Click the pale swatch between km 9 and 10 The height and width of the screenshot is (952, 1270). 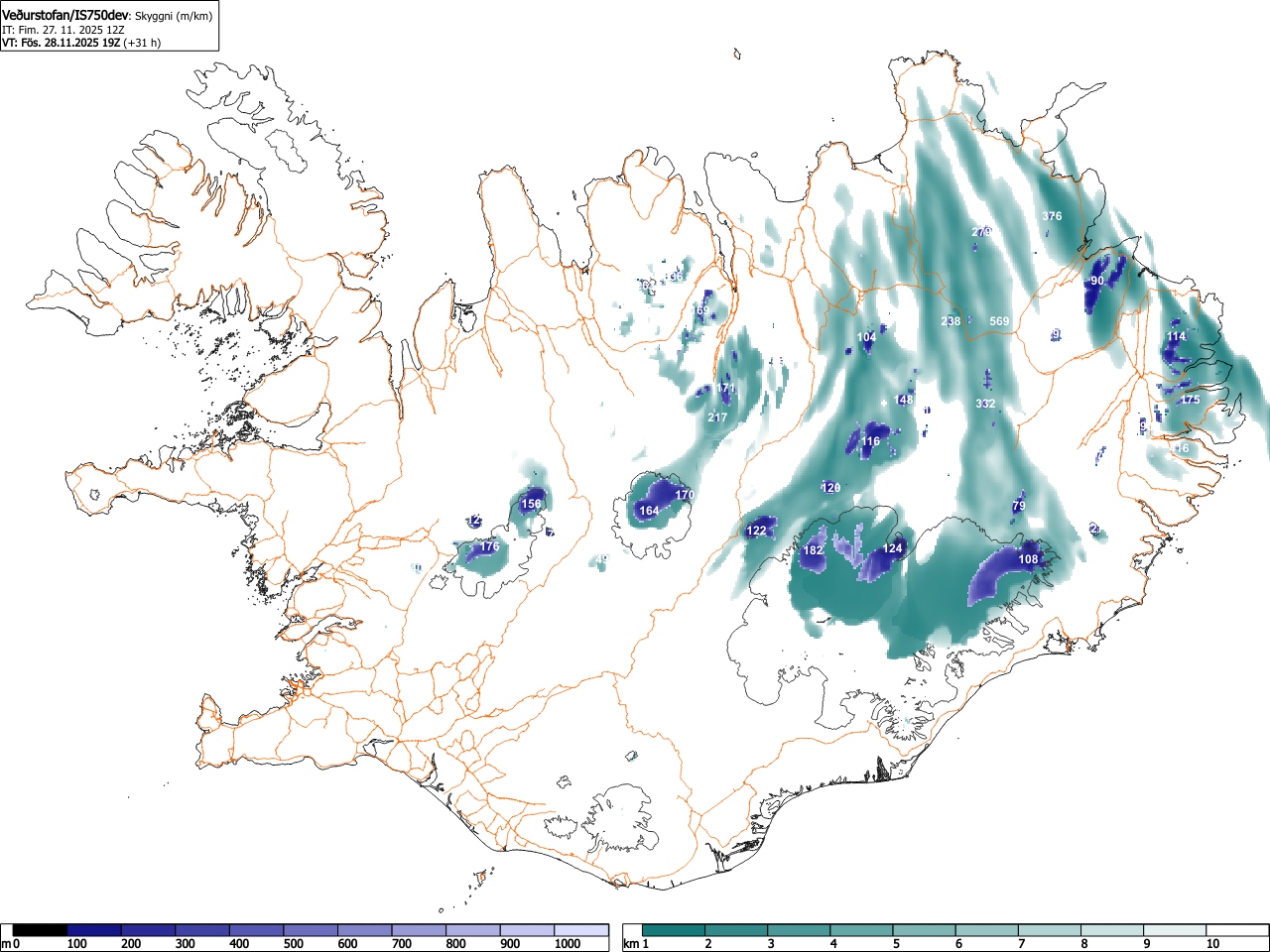(1175, 930)
